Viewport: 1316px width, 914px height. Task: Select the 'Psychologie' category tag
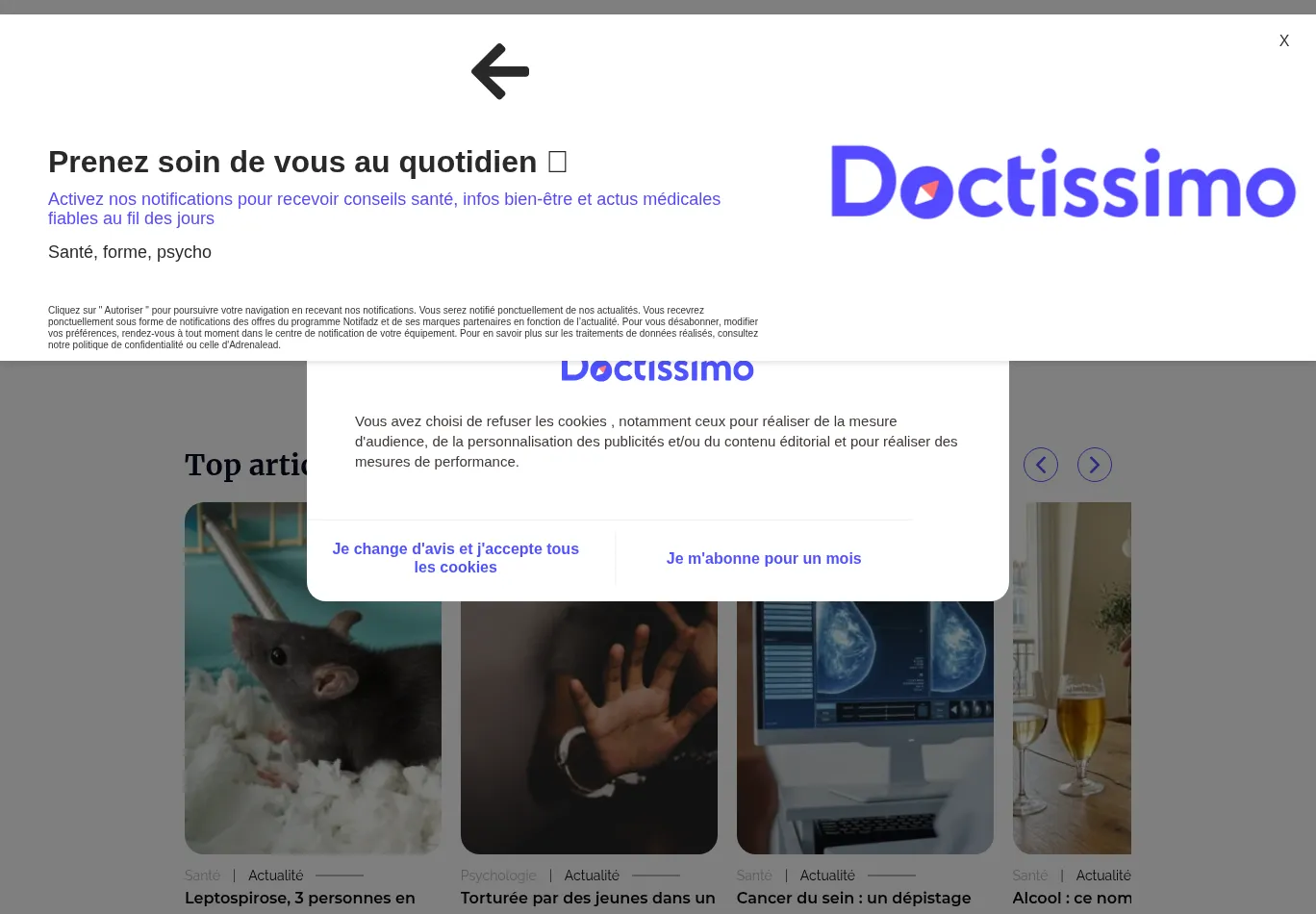(x=498, y=876)
